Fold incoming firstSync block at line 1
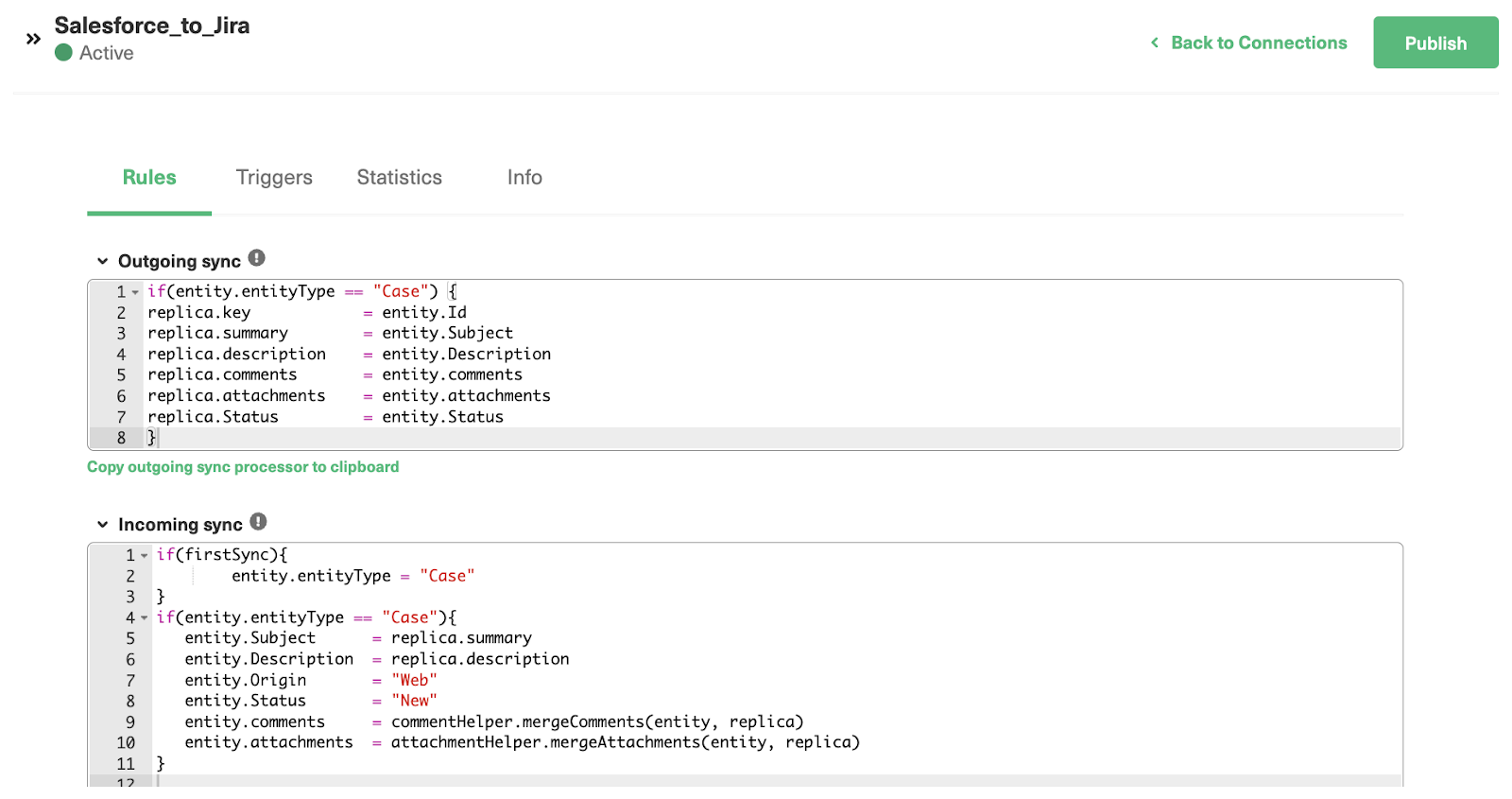The height and width of the screenshot is (799, 1512). click(x=145, y=556)
